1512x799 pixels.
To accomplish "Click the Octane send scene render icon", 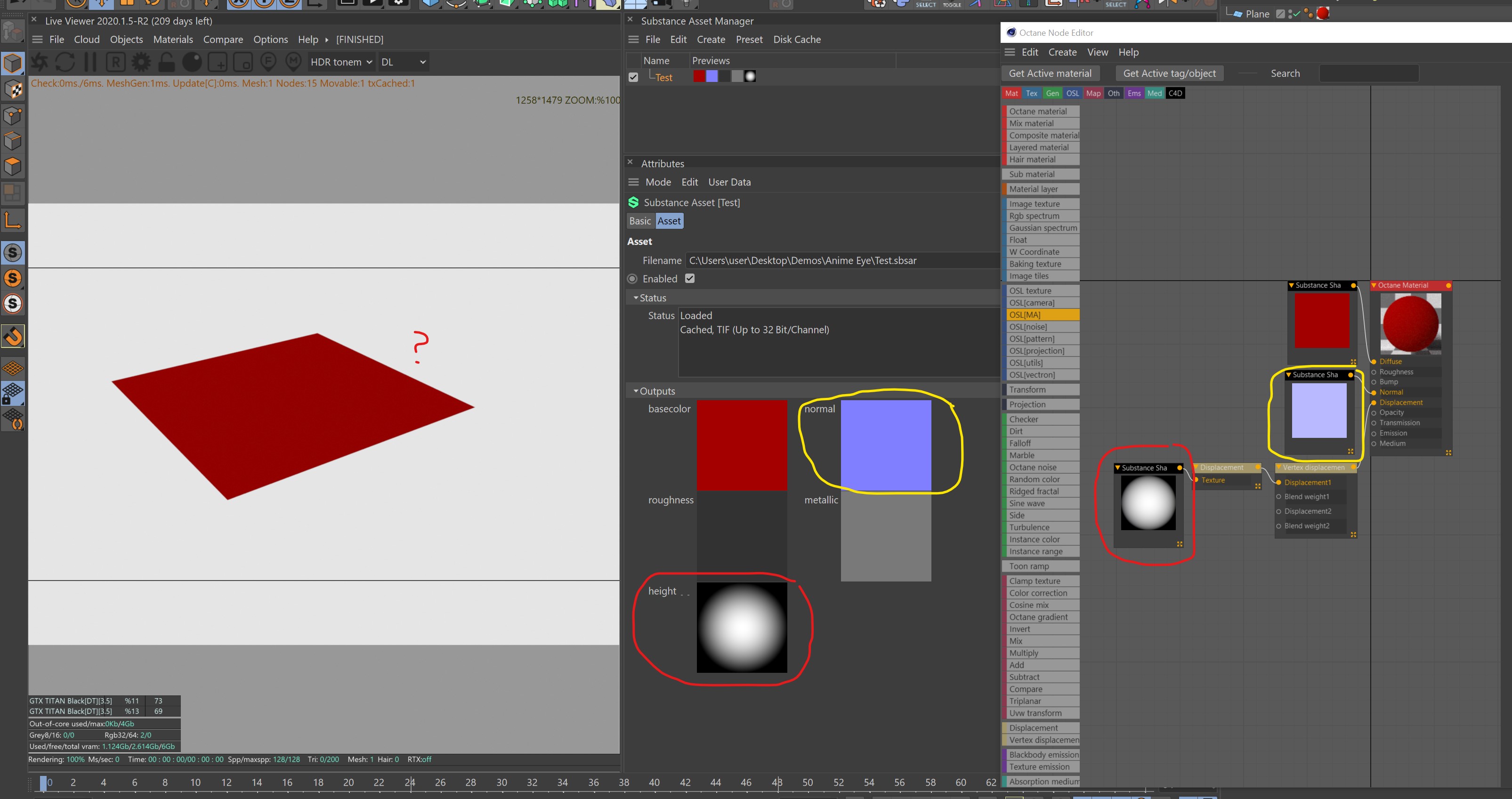I will 40,62.
